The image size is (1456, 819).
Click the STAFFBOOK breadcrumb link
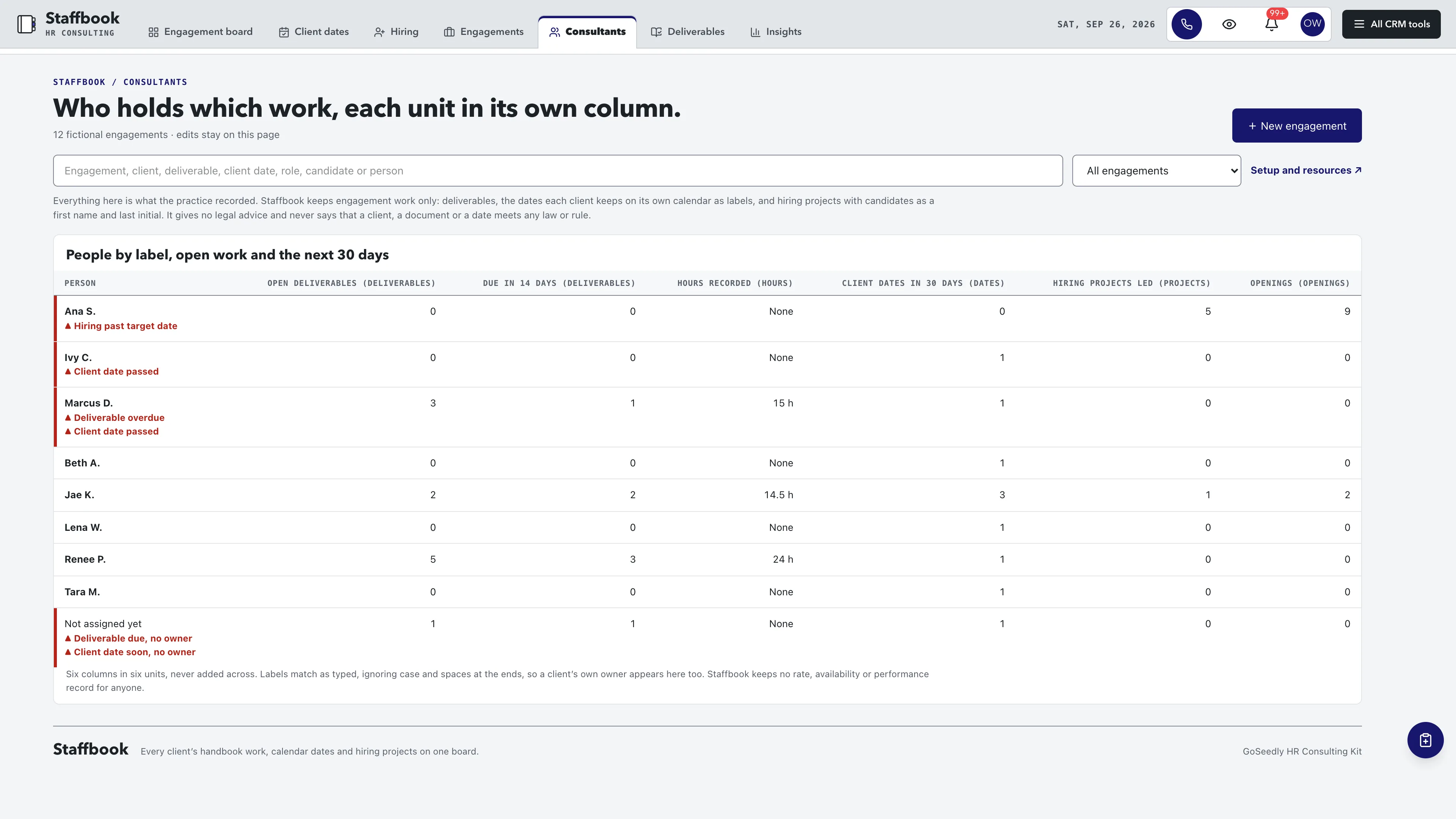[79, 82]
